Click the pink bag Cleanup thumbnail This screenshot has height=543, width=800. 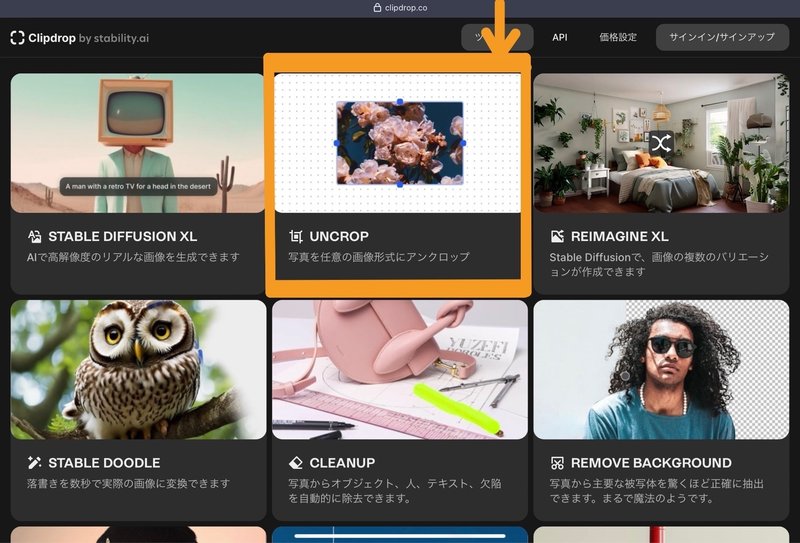[399, 369]
